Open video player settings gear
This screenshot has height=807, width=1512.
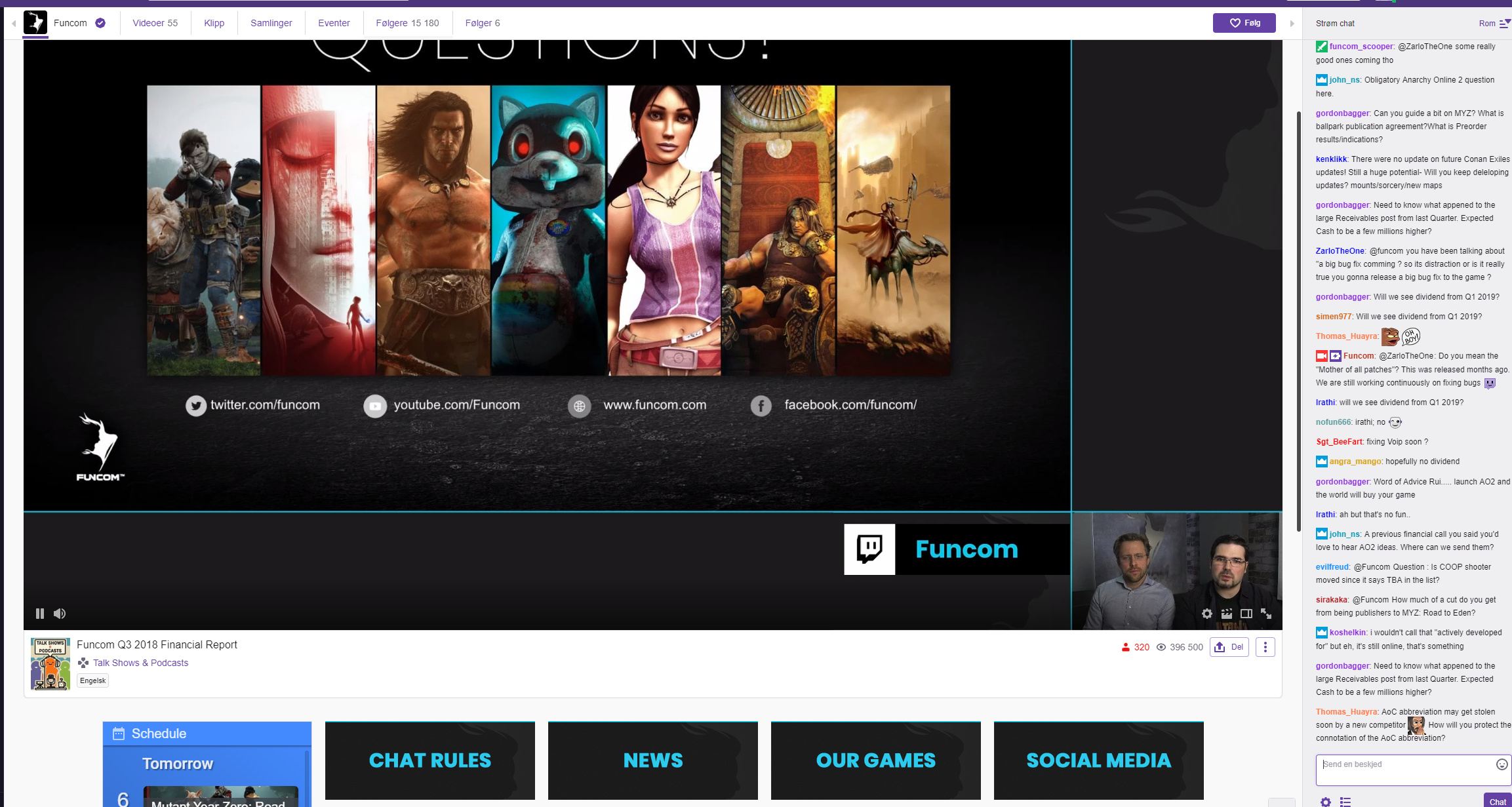click(1206, 614)
